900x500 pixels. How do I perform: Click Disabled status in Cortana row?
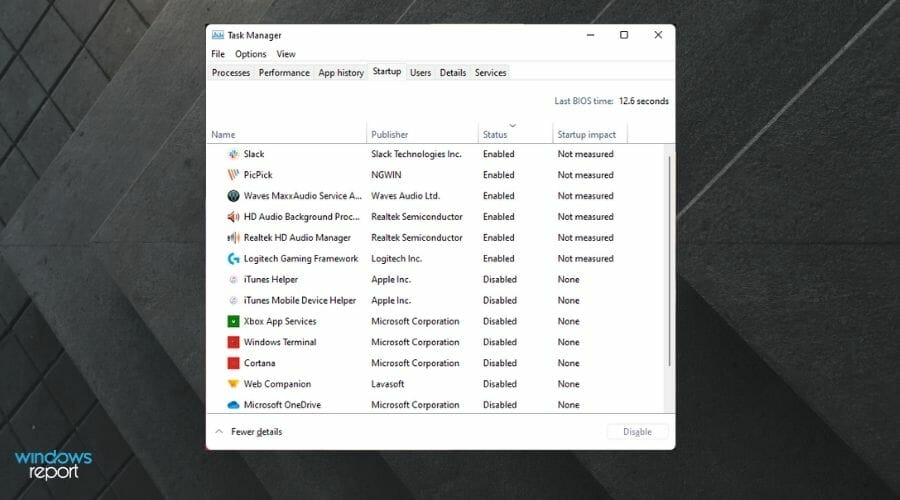[499, 363]
